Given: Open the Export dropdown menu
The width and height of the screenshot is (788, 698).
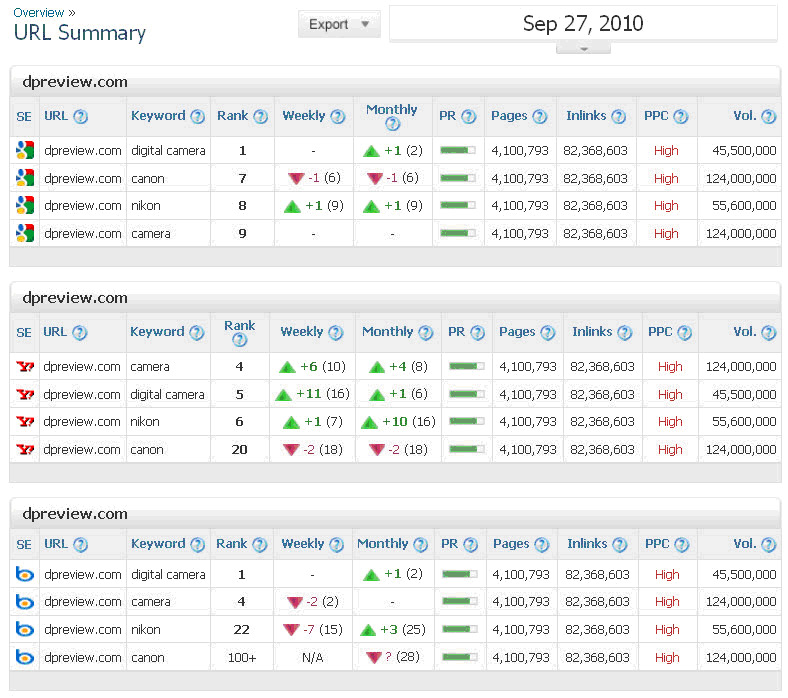Looking at the screenshot, I should [339, 24].
